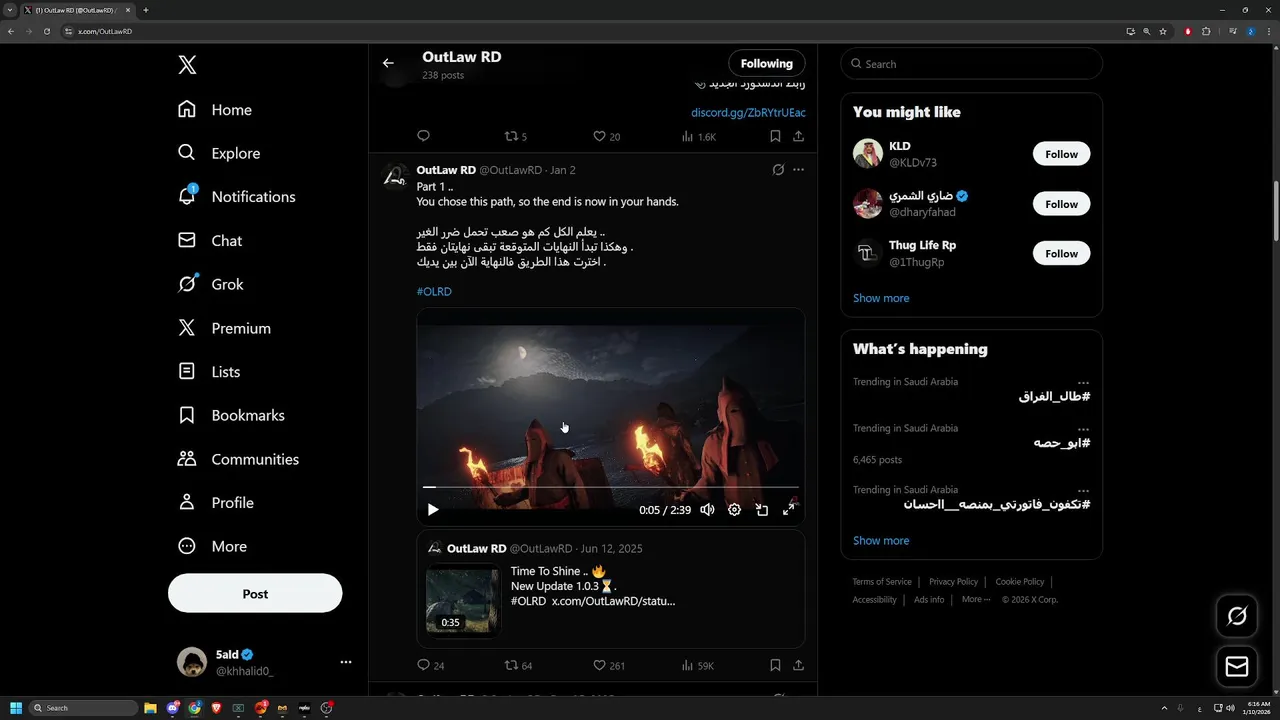Like the post with 261 likes
Screen dimensions: 1280x720
[609, 665]
